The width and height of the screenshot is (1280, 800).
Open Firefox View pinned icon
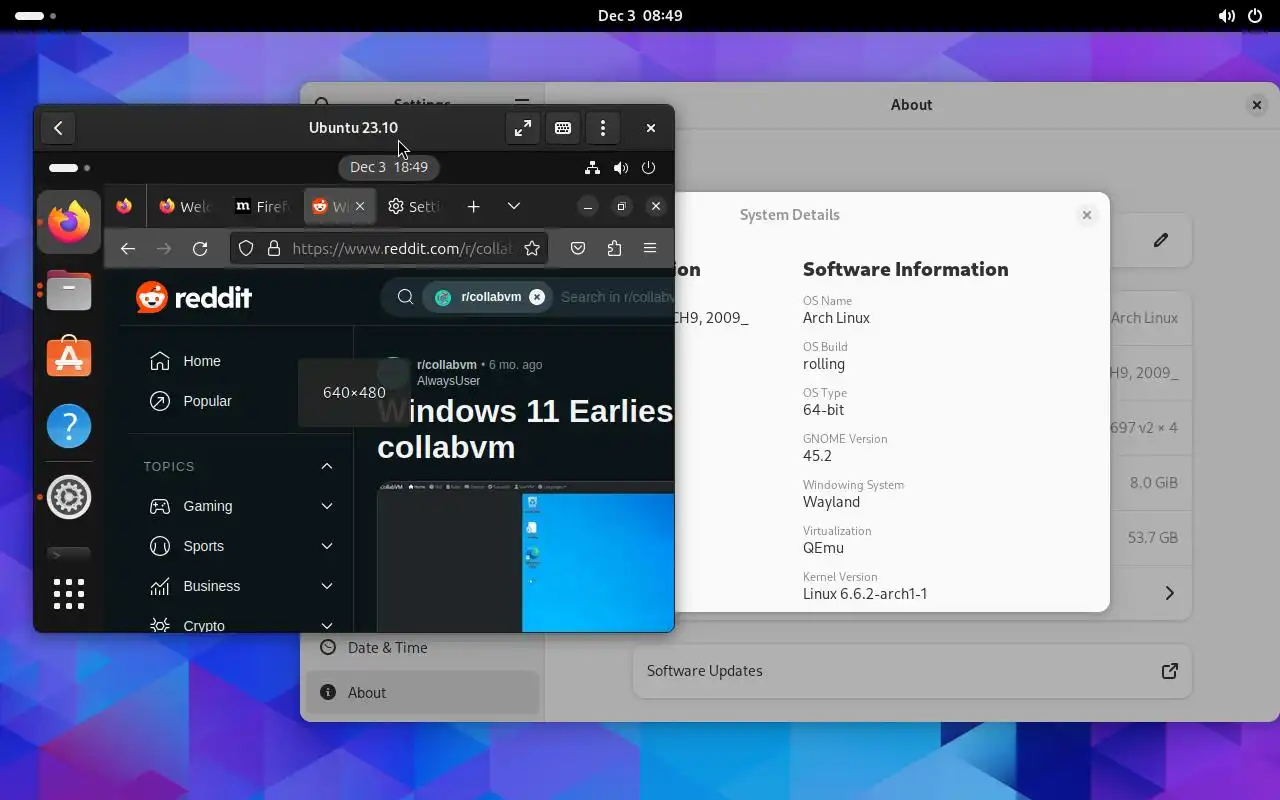[124, 206]
